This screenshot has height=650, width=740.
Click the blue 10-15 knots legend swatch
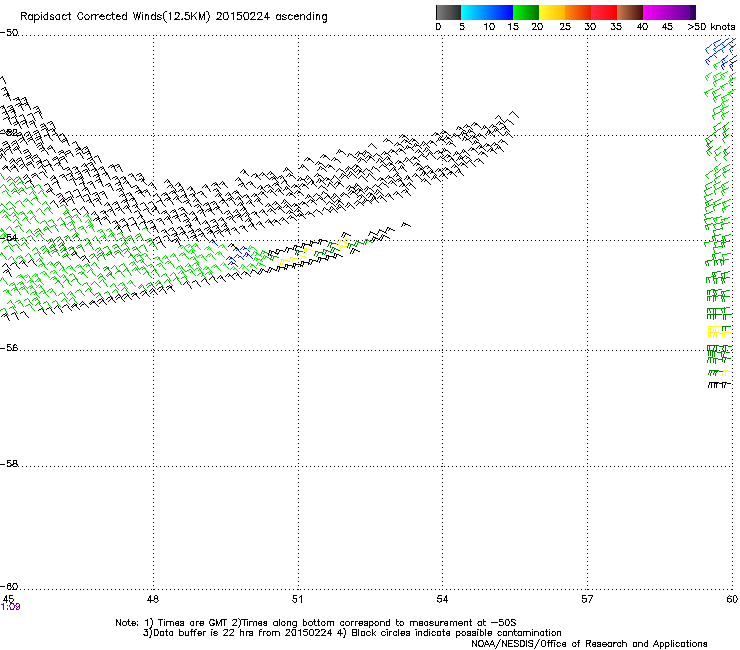tap(500, 12)
